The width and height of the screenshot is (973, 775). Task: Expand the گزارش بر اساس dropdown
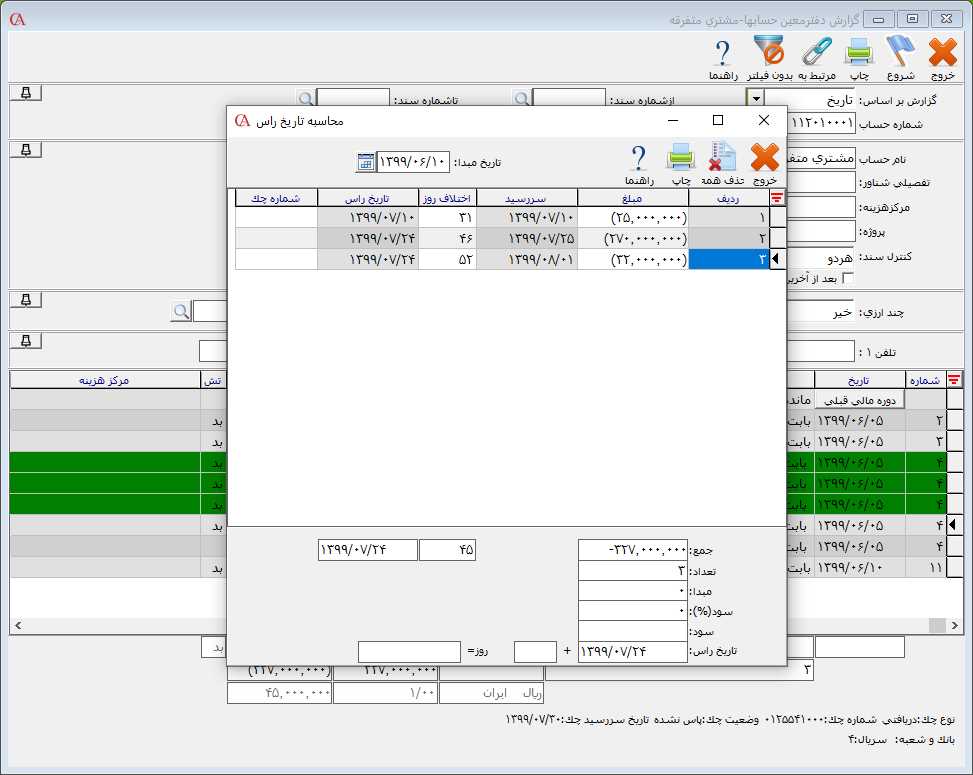pos(756,99)
